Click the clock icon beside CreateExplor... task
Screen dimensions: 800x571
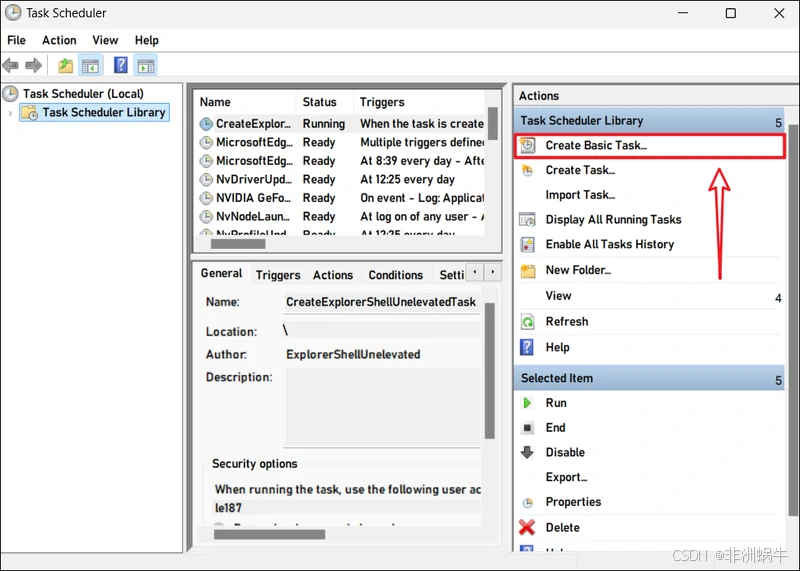point(206,123)
